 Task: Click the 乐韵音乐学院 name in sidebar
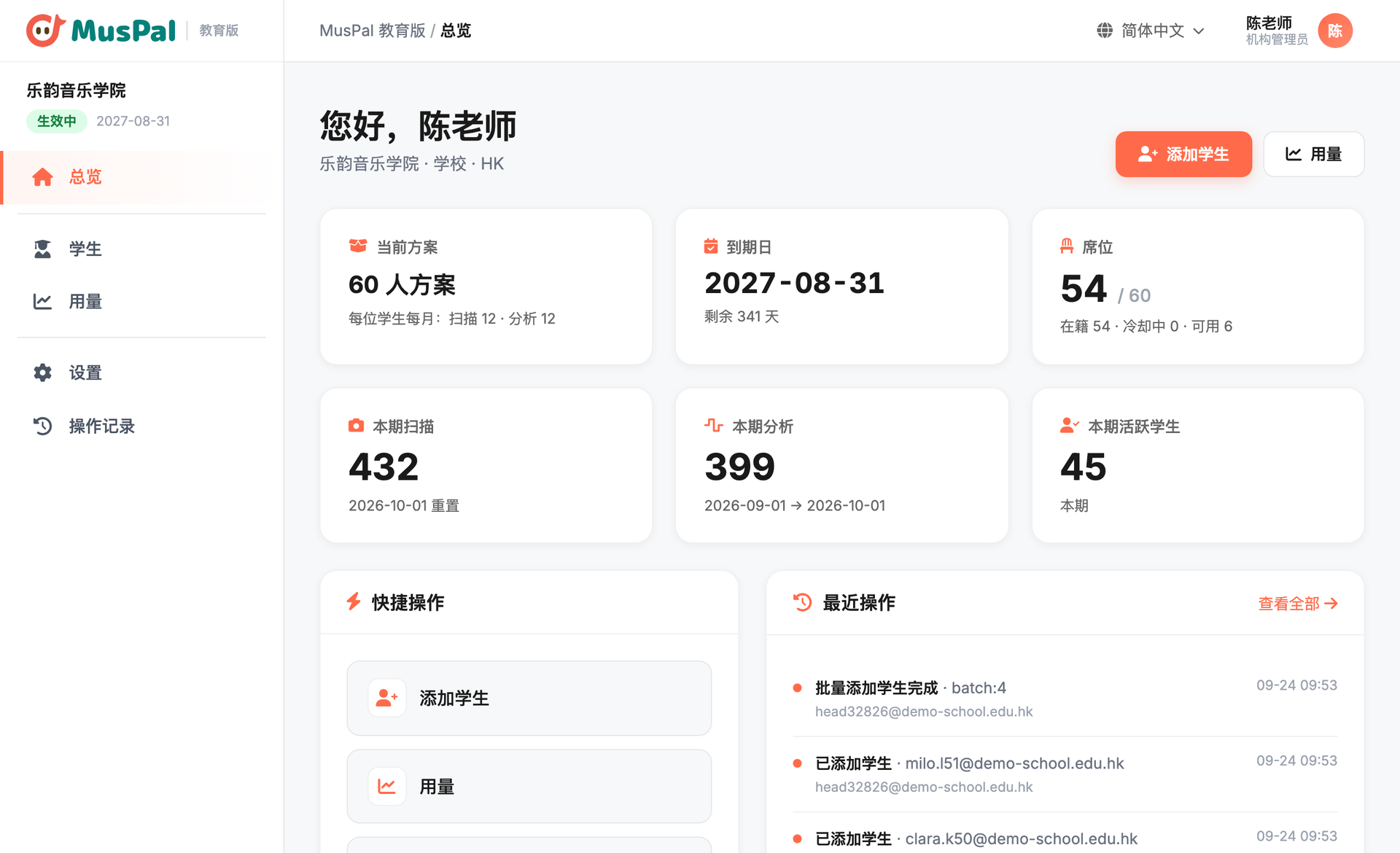tap(76, 90)
